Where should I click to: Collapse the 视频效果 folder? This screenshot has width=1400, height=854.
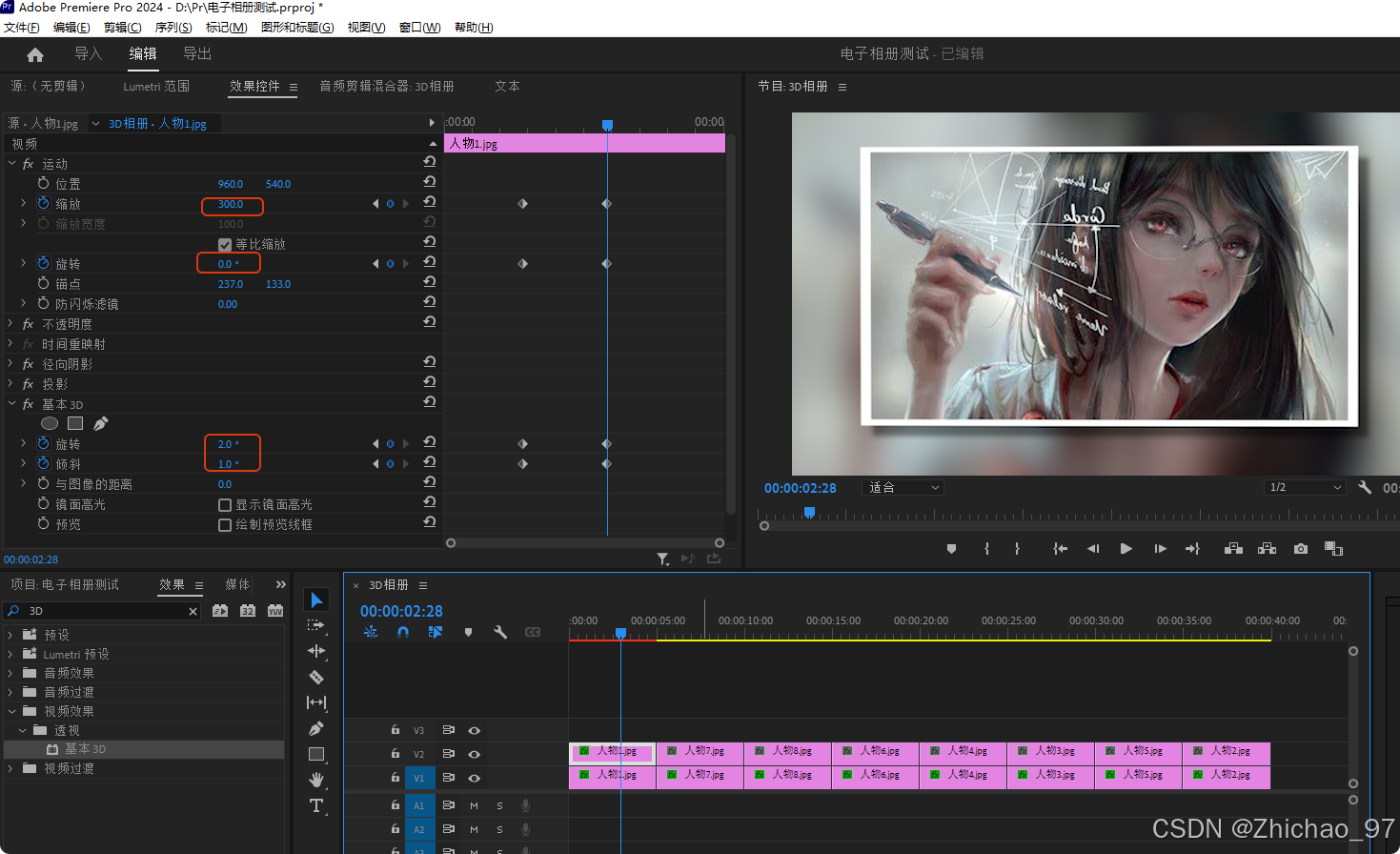pos(10,711)
